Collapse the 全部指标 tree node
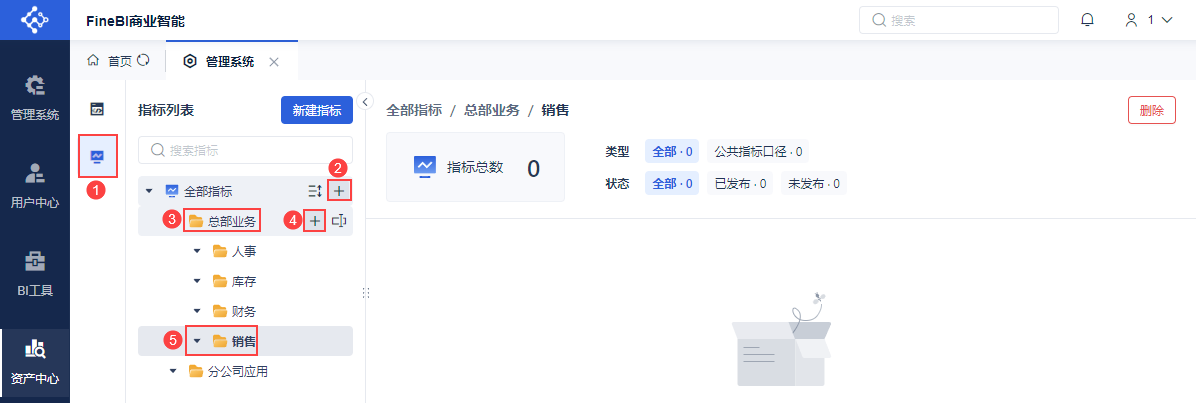This screenshot has height=403, width=1196. (149, 191)
